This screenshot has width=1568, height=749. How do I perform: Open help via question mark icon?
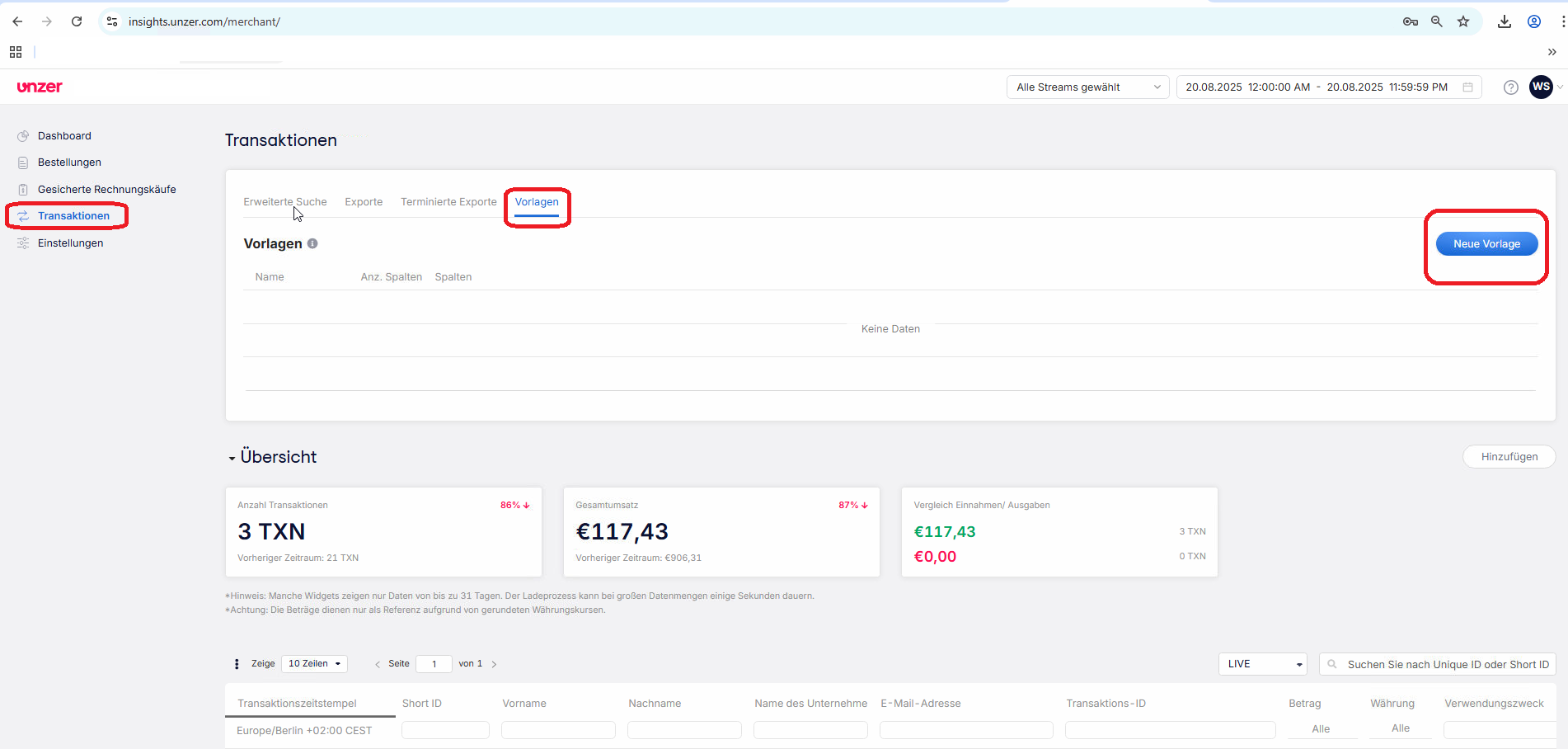tap(1510, 87)
